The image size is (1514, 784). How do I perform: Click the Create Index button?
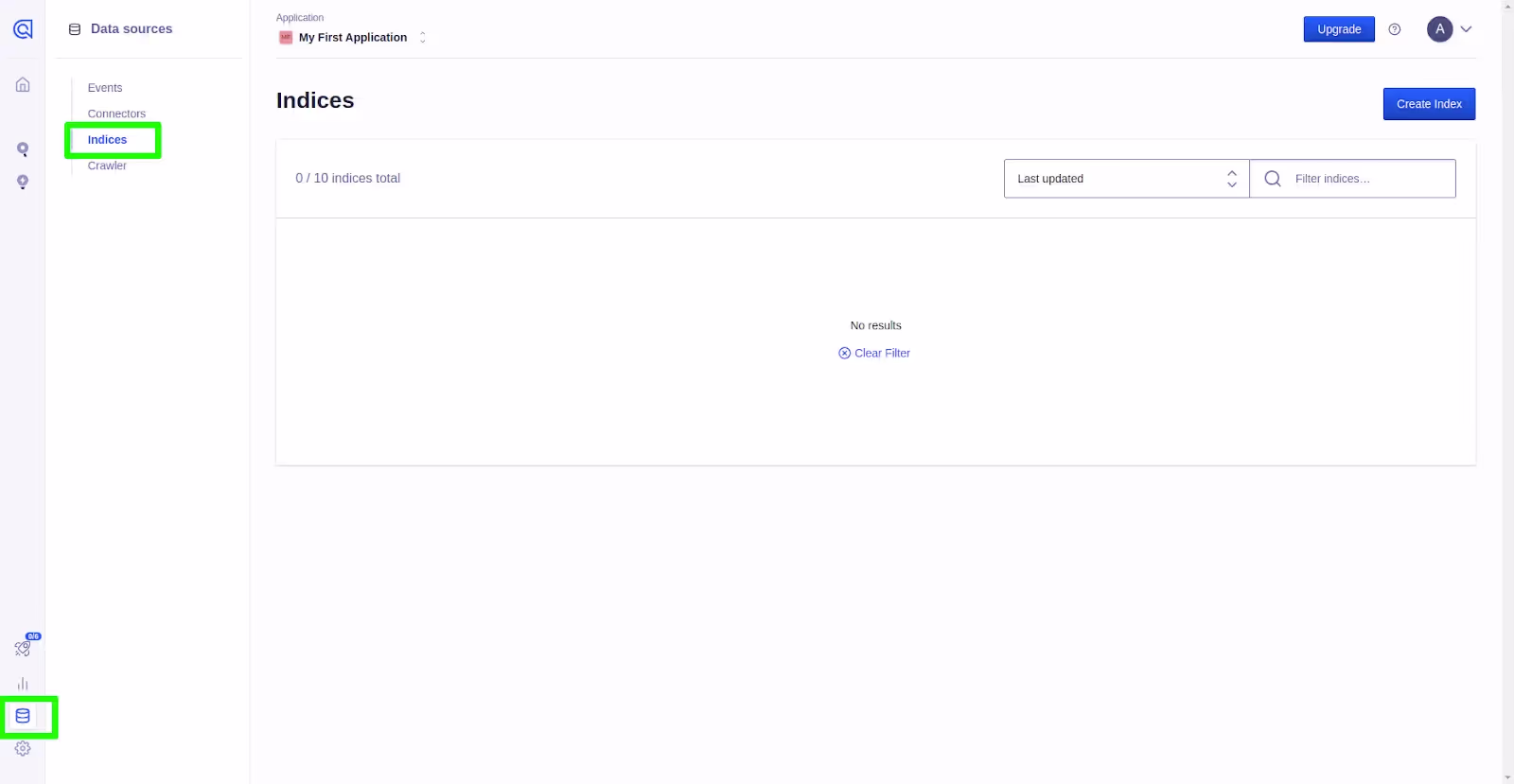pos(1429,104)
